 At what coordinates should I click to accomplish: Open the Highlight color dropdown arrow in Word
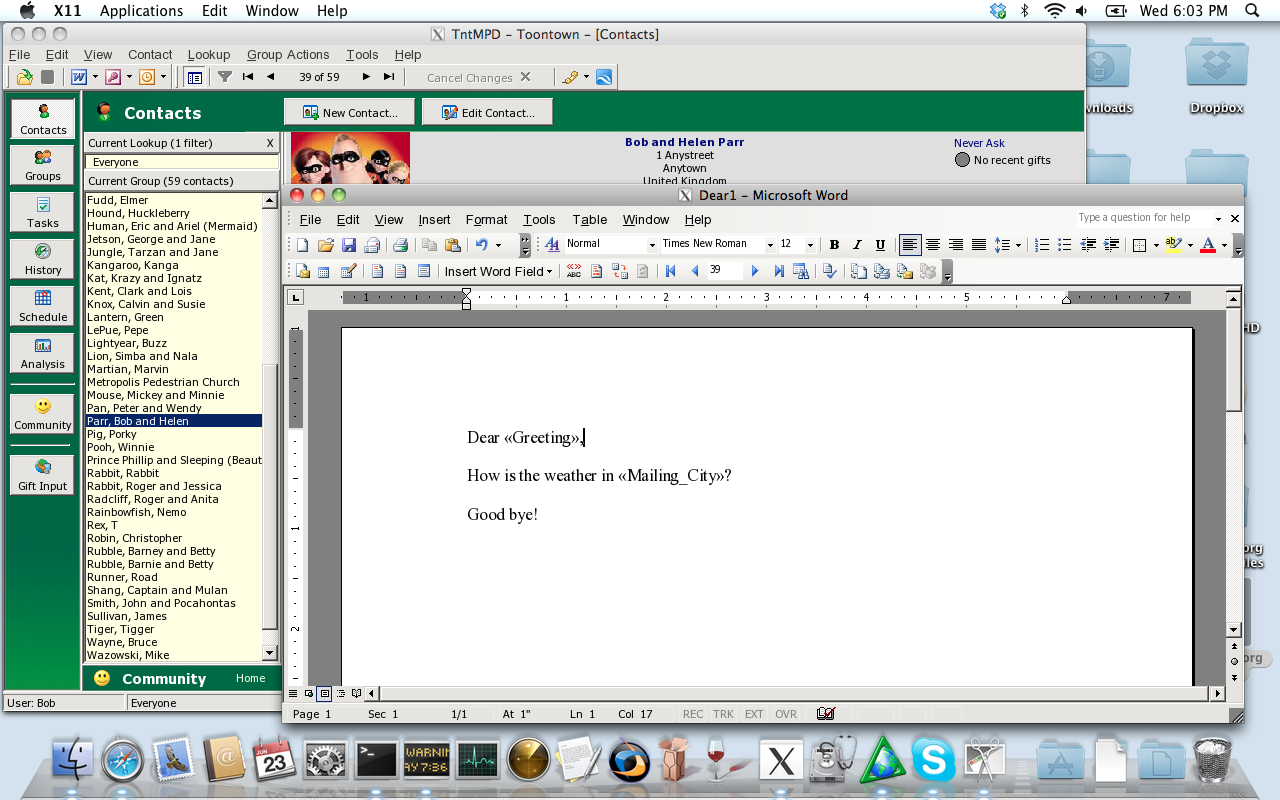tap(1190, 246)
